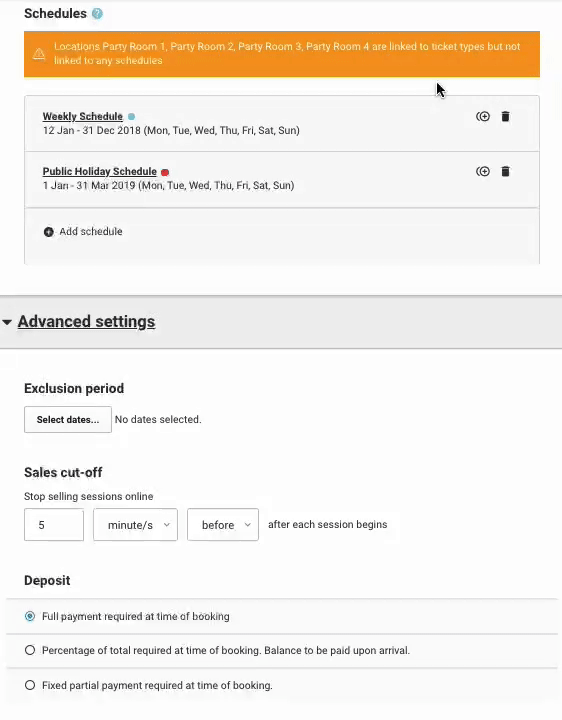Viewport: 562px width, 720px height.
Task: Duplicate the Weekly Schedule with its copy icon
Action: pos(483,117)
